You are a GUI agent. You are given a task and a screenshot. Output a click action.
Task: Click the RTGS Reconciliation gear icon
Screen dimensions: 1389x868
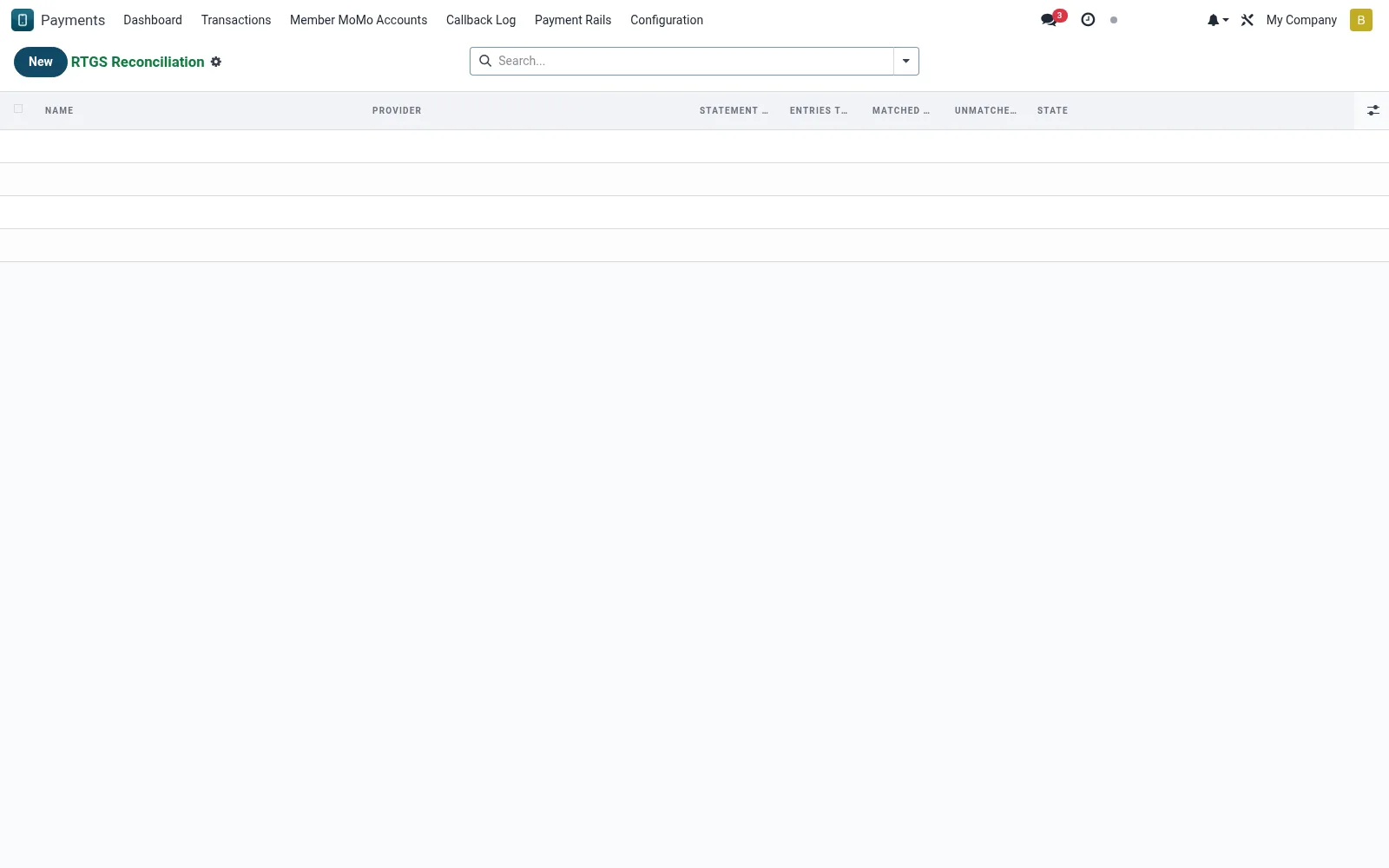pos(216,62)
